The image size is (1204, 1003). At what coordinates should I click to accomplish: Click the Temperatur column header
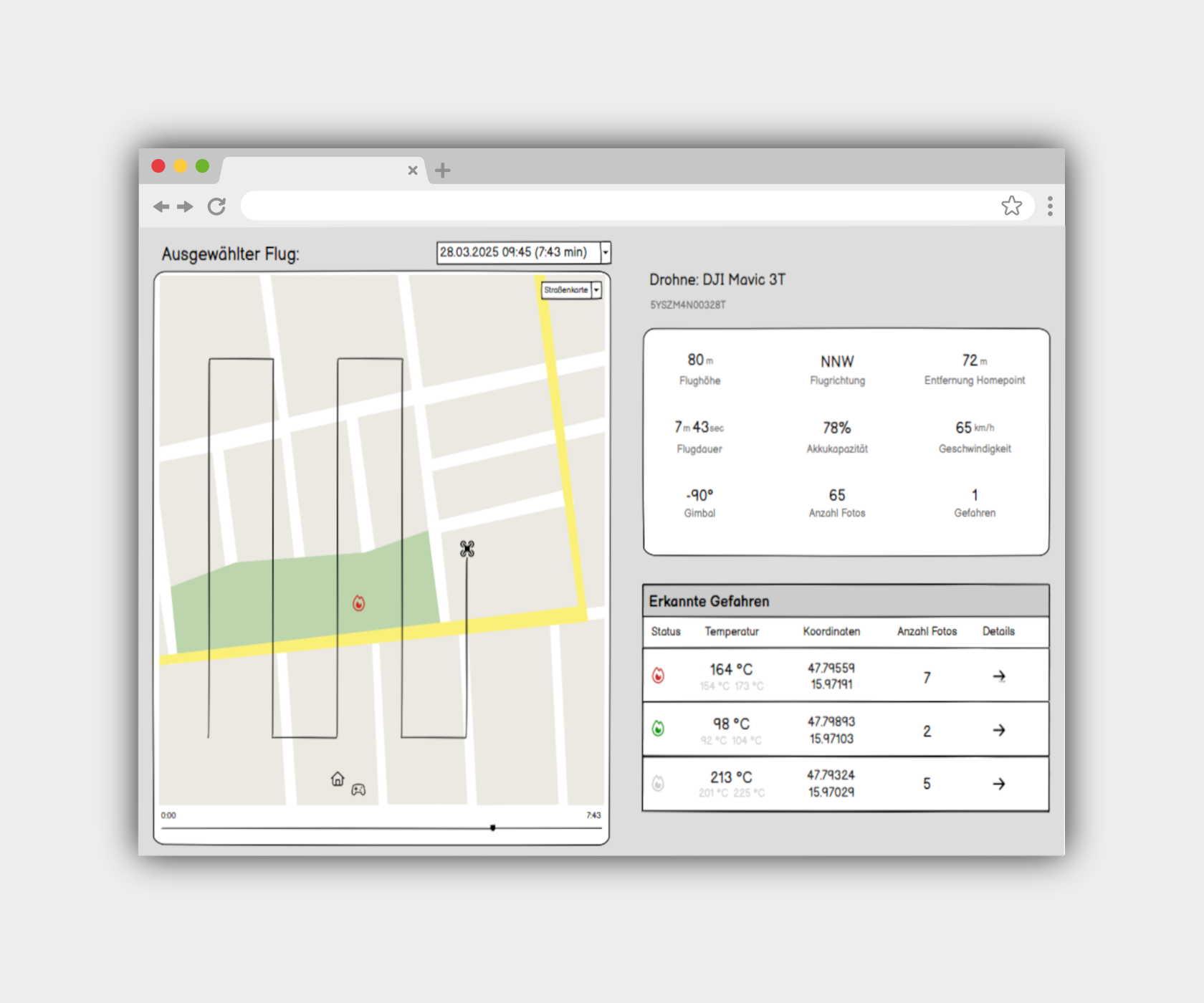click(x=732, y=631)
